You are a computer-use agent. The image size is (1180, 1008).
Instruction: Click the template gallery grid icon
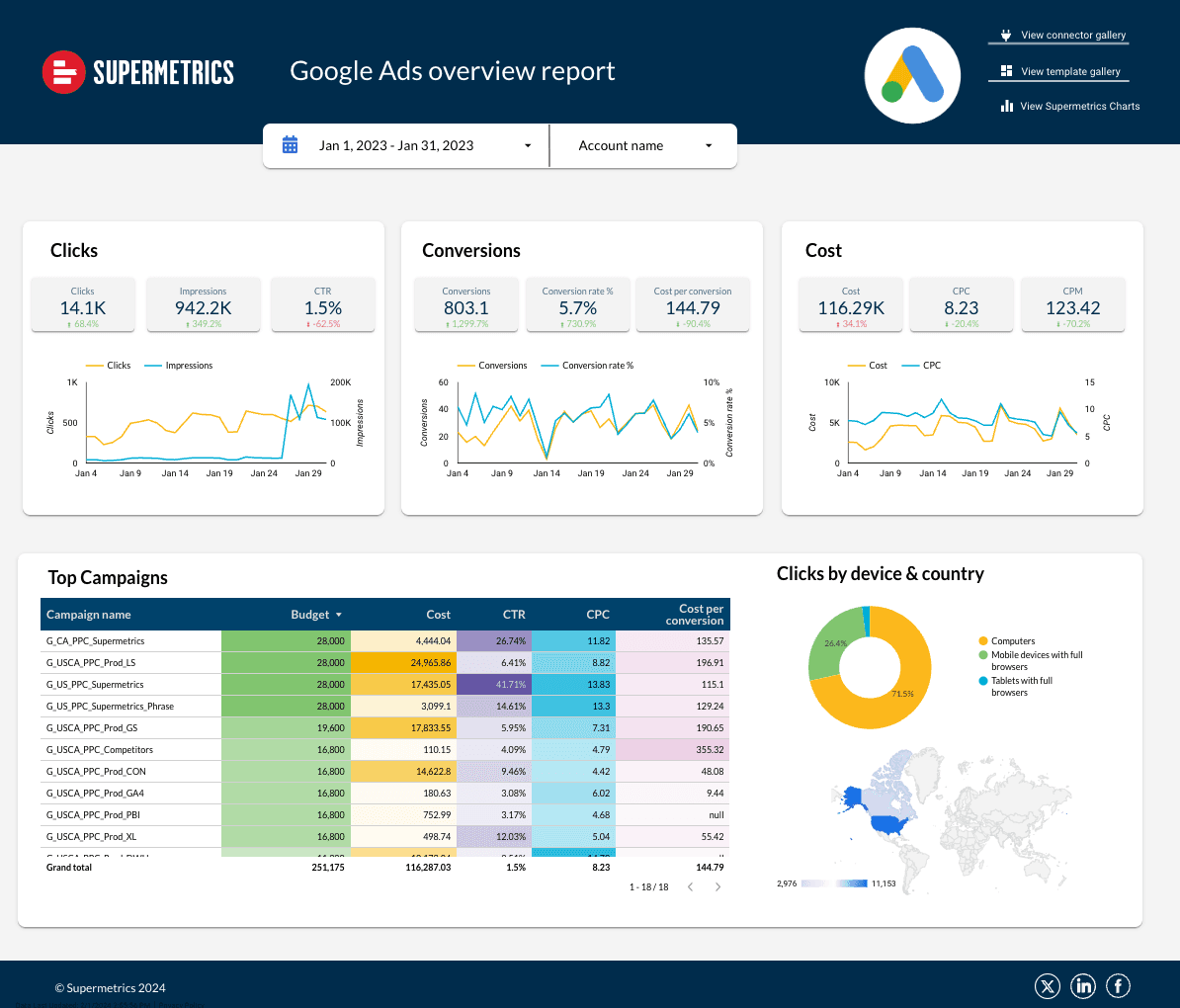tap(1006, 71)
